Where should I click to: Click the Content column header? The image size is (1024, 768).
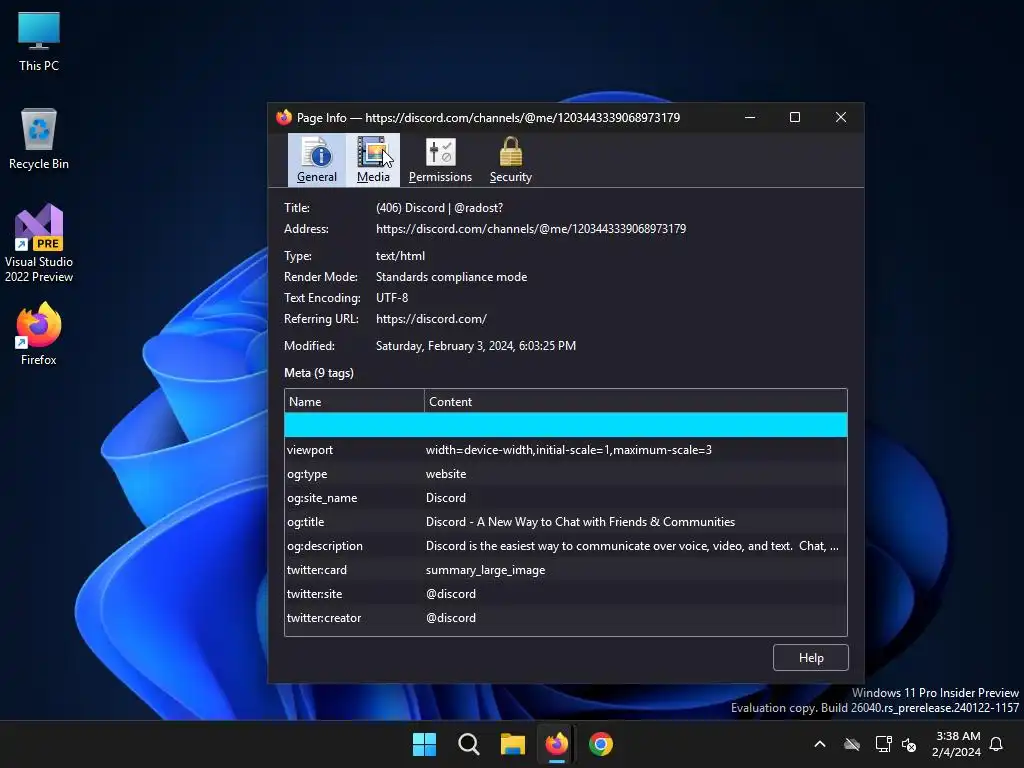click(635, 402)
